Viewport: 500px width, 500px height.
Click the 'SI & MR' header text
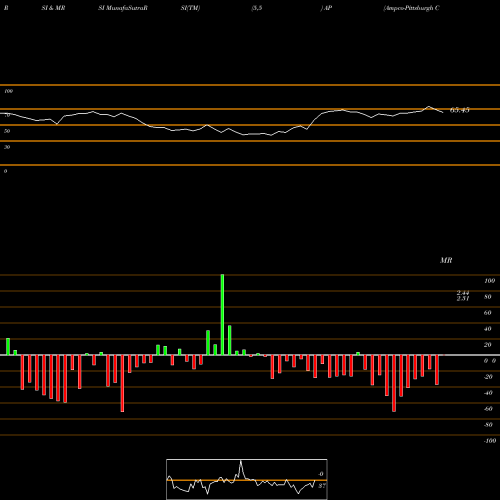(53, 8)
